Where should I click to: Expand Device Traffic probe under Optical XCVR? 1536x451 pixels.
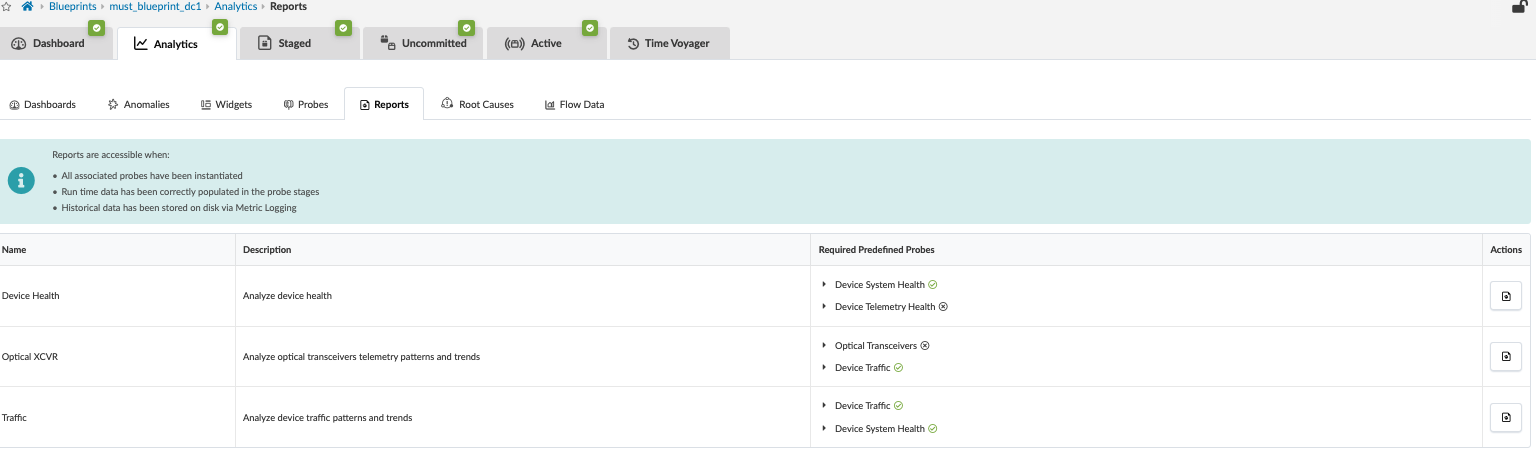(x=824, y=368)
